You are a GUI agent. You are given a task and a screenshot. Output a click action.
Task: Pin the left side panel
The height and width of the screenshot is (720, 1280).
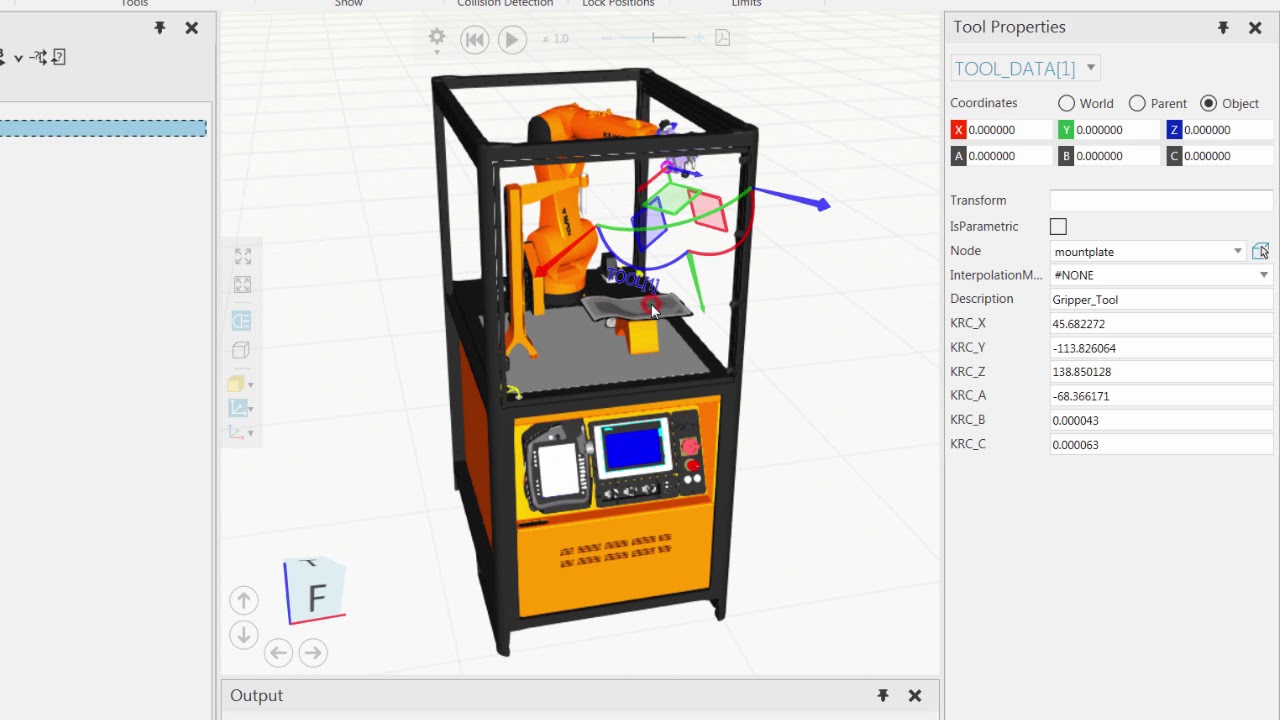[160, 28]
